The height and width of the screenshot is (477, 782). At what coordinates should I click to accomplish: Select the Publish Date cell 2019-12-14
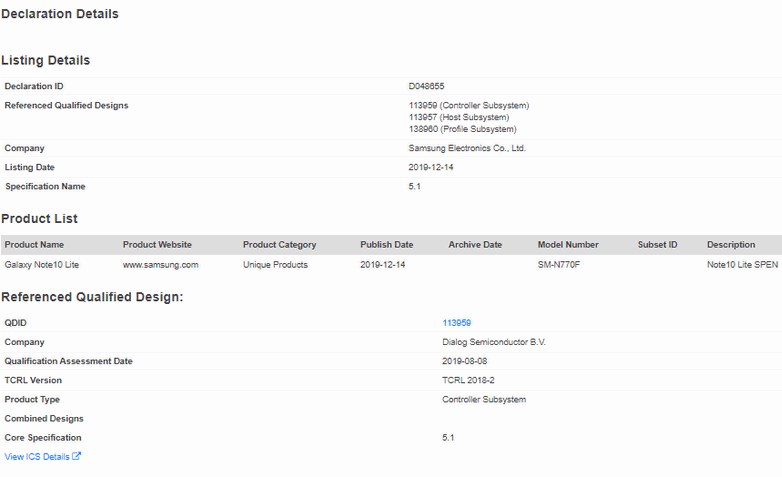[x=383, y=264]
